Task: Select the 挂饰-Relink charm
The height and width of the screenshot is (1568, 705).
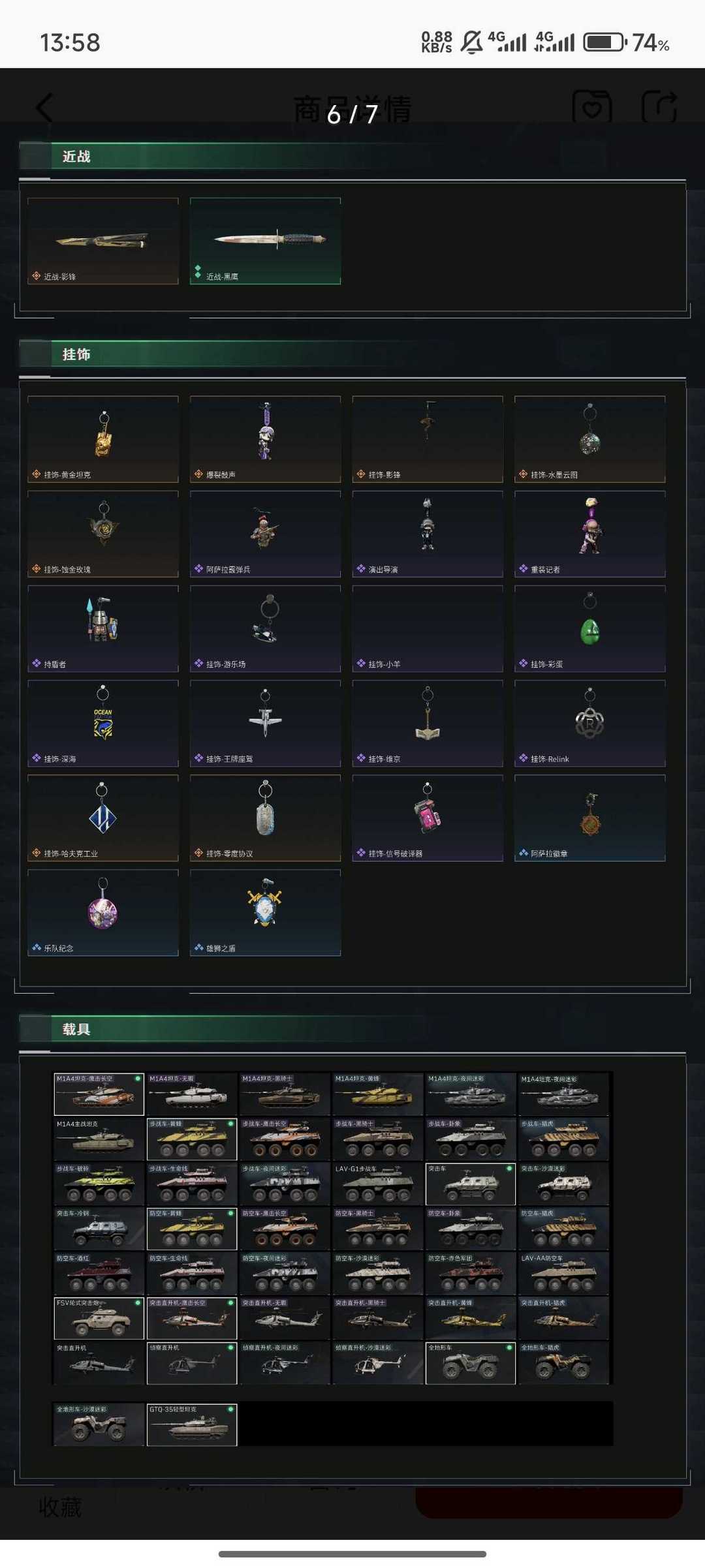Action: [590, 723]
